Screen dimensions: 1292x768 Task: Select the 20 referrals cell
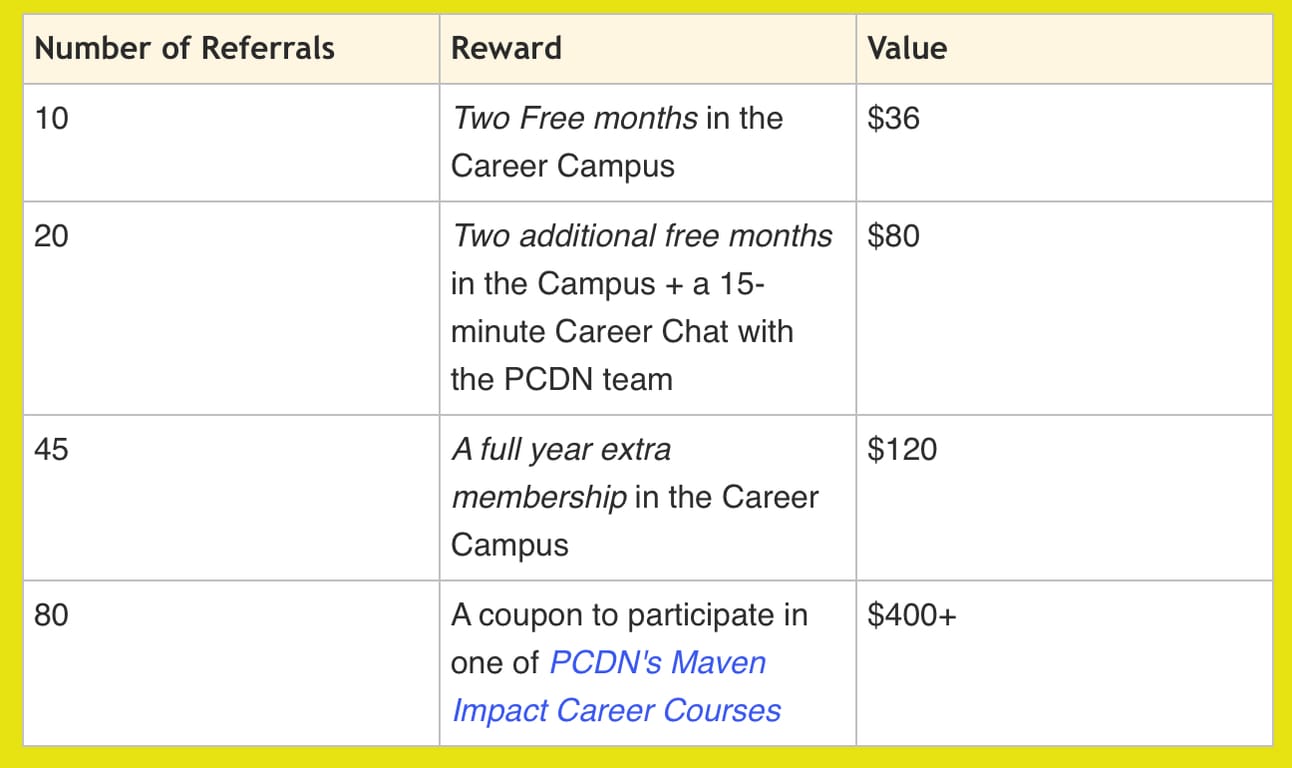[51, 236]
